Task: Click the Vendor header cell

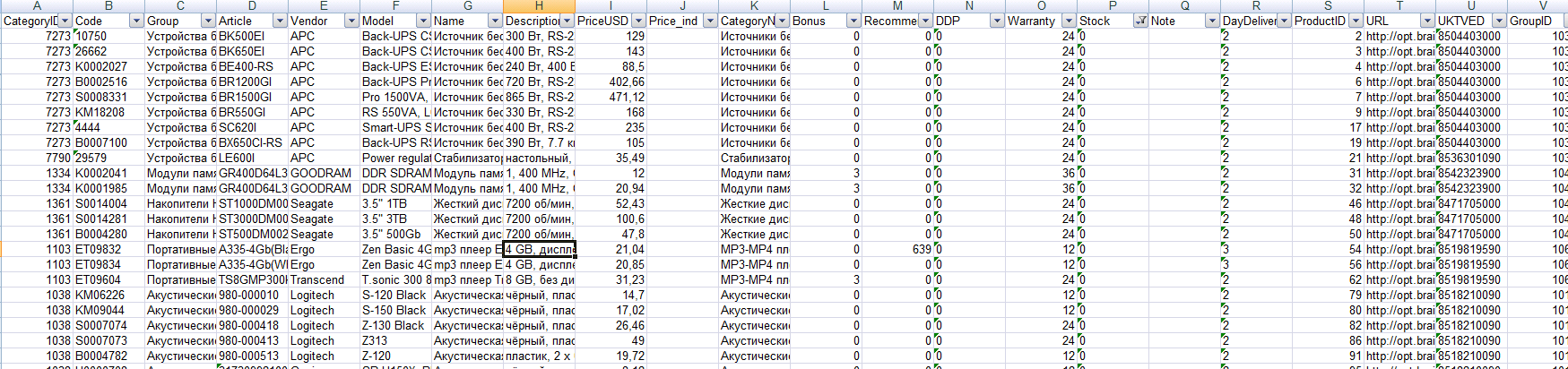Action: [x=324, y=21]
